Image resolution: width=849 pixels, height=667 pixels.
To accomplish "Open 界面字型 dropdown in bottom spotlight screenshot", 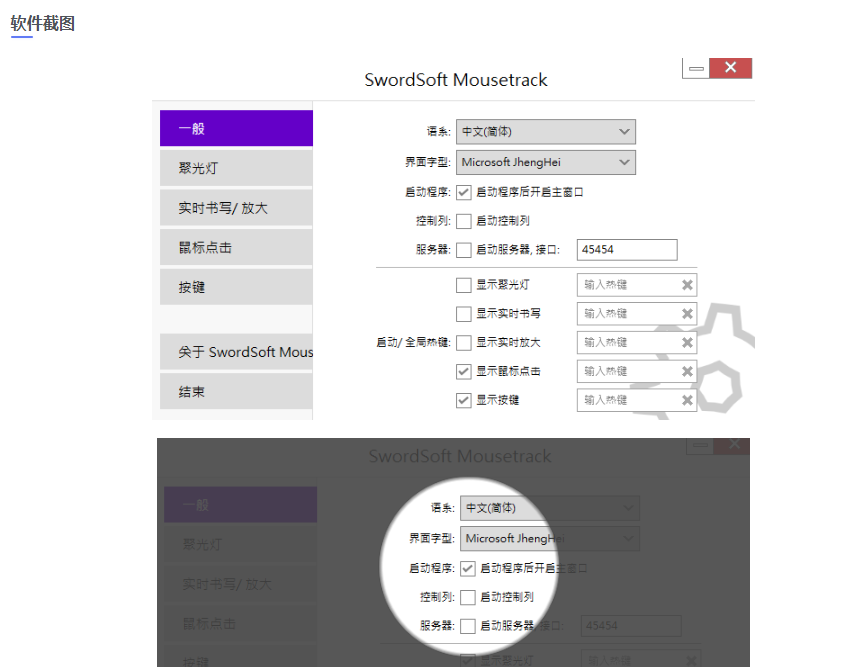I will point(550,539).
